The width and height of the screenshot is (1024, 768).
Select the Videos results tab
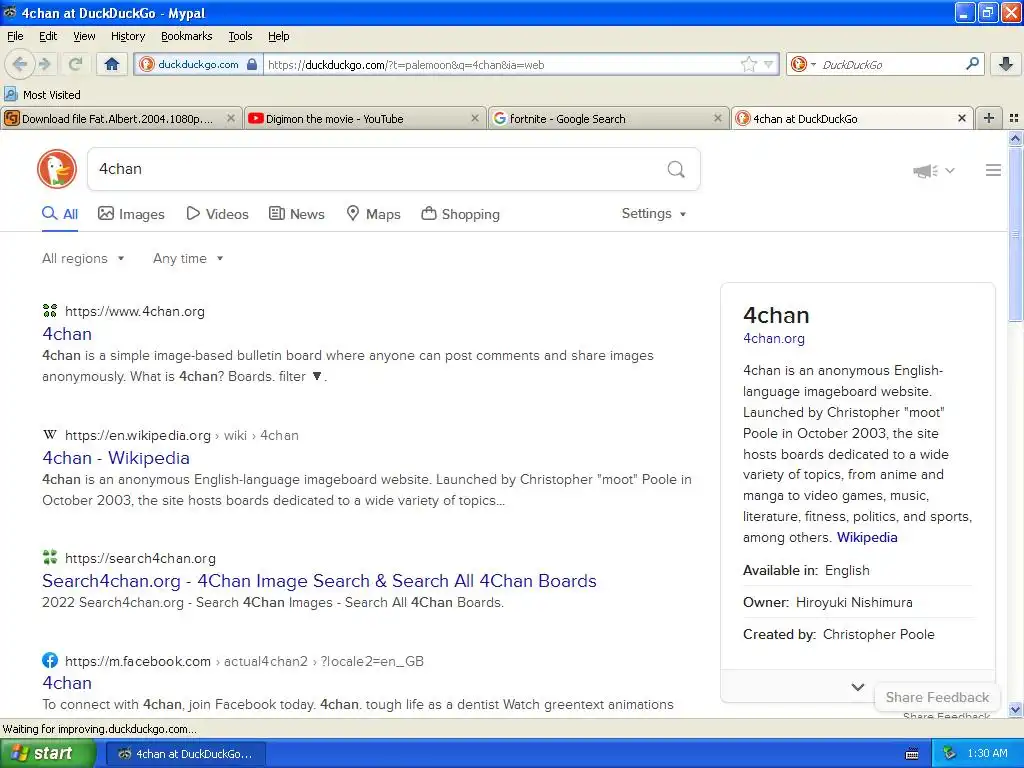pyautogui.click(x=217, y=214)
